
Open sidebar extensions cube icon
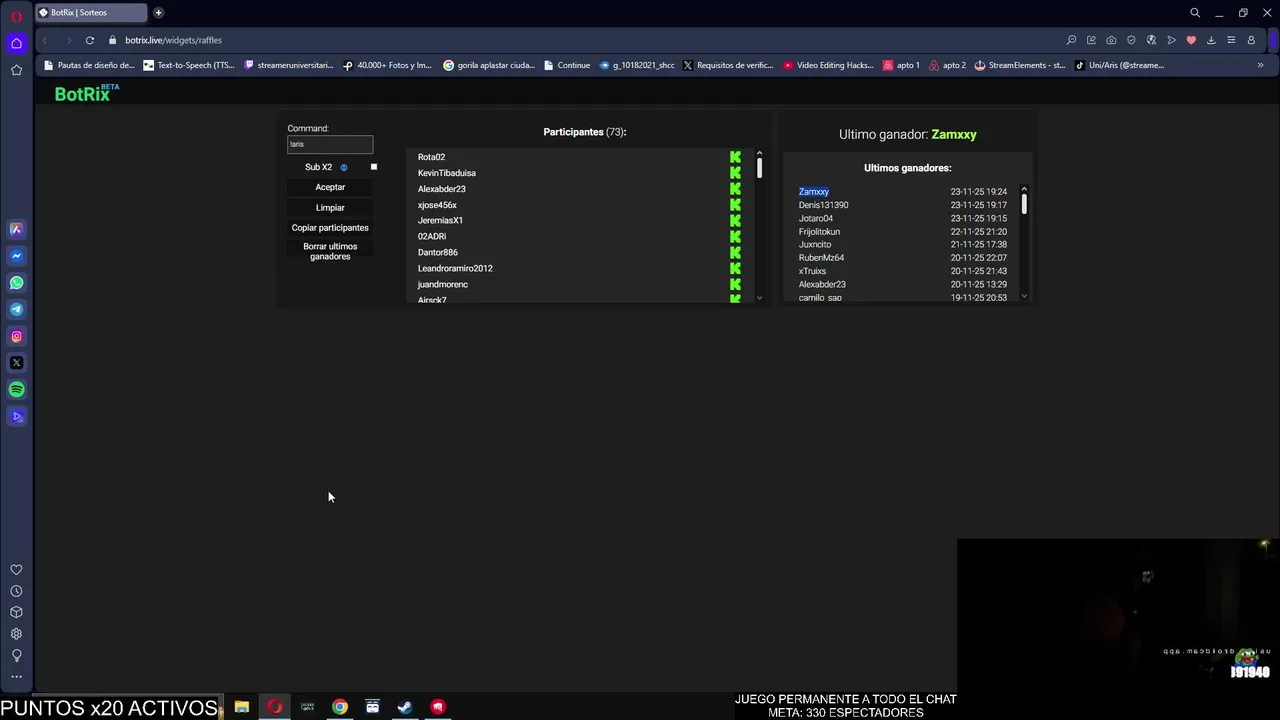pyautogui.click(x=16, y=612)
